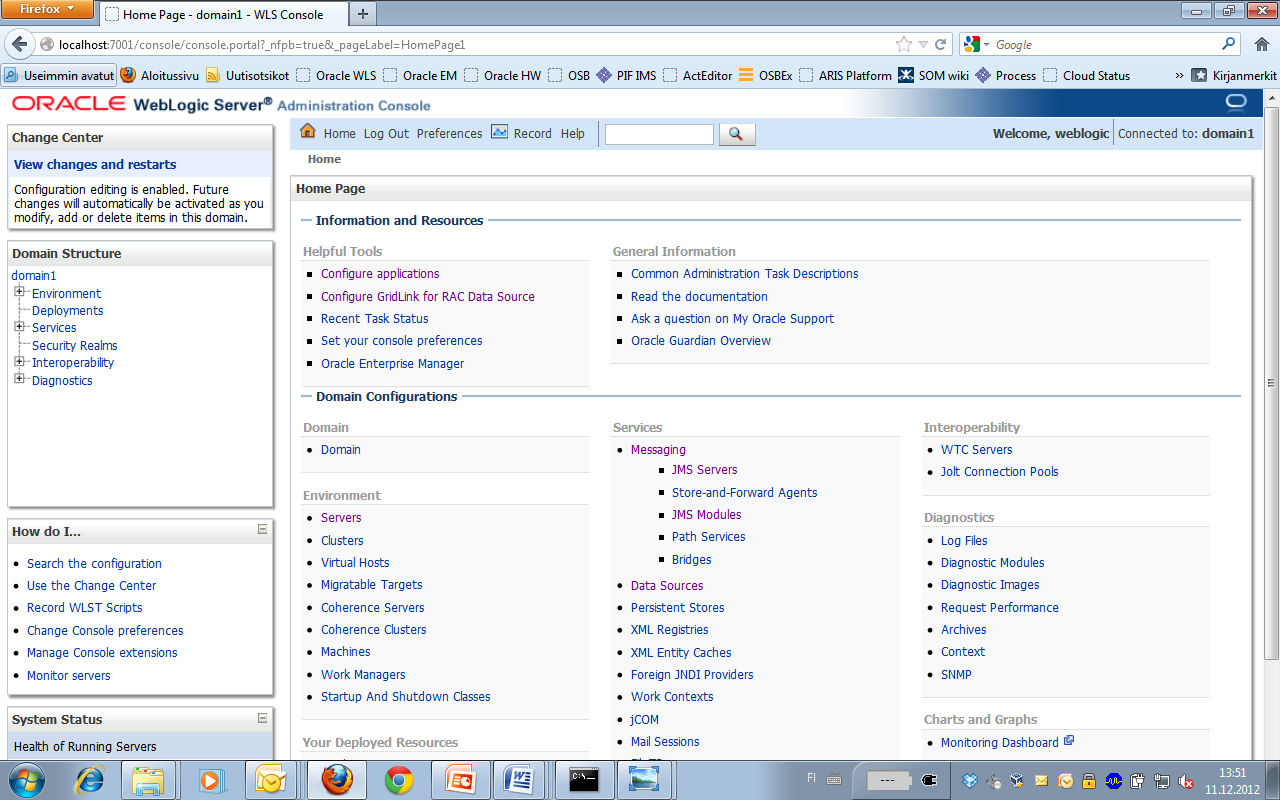This screenshot has width=1280, height=800.
Task: Expand the Services node in Domain Structure
Action: pyautogui.click(x=18, y=327)
